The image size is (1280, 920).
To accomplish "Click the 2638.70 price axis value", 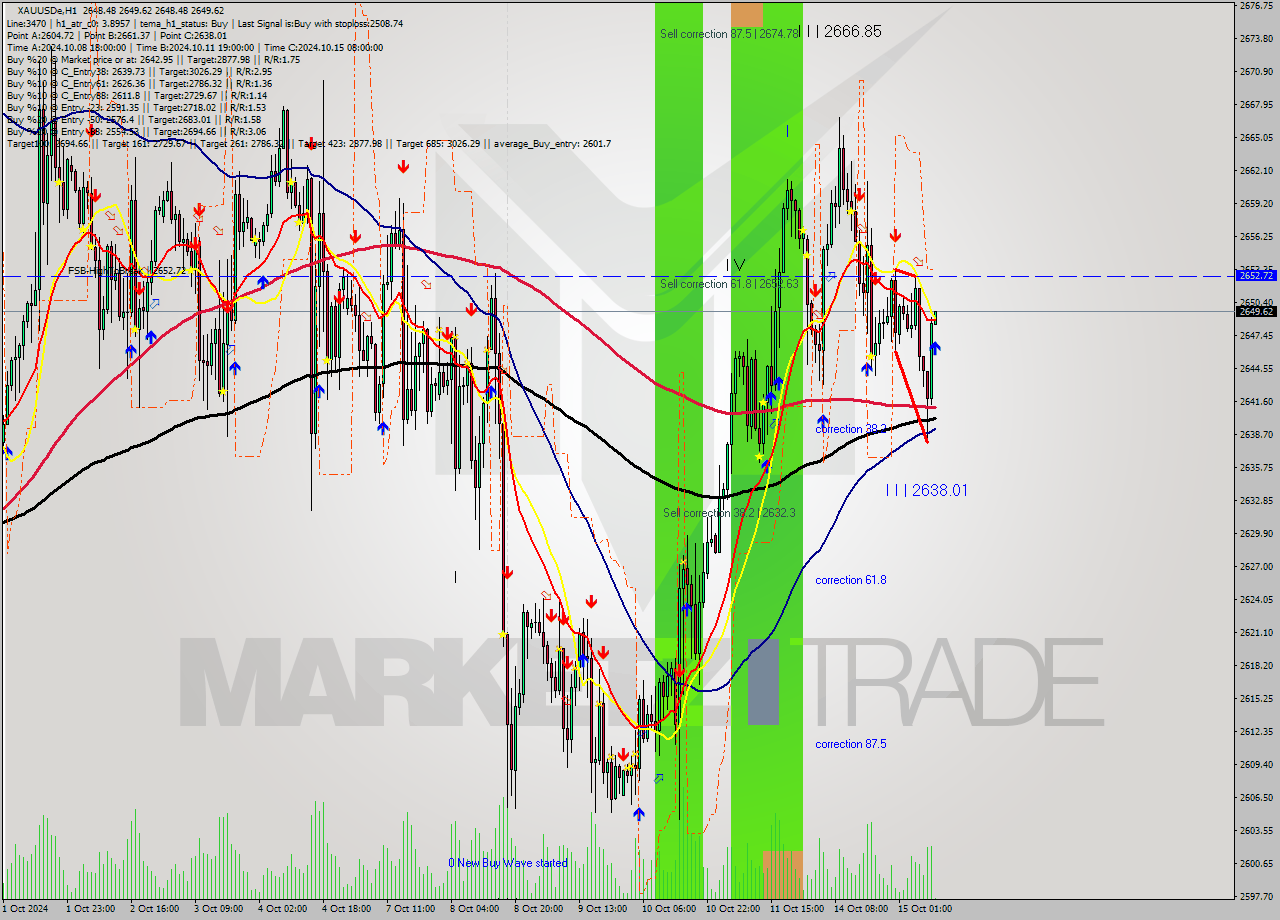I will tap(1256, 434).
